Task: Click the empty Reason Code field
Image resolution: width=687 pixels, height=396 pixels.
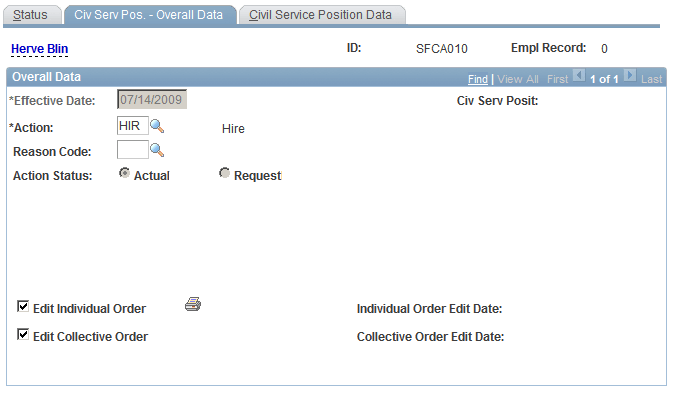Action: coord(133,150)
